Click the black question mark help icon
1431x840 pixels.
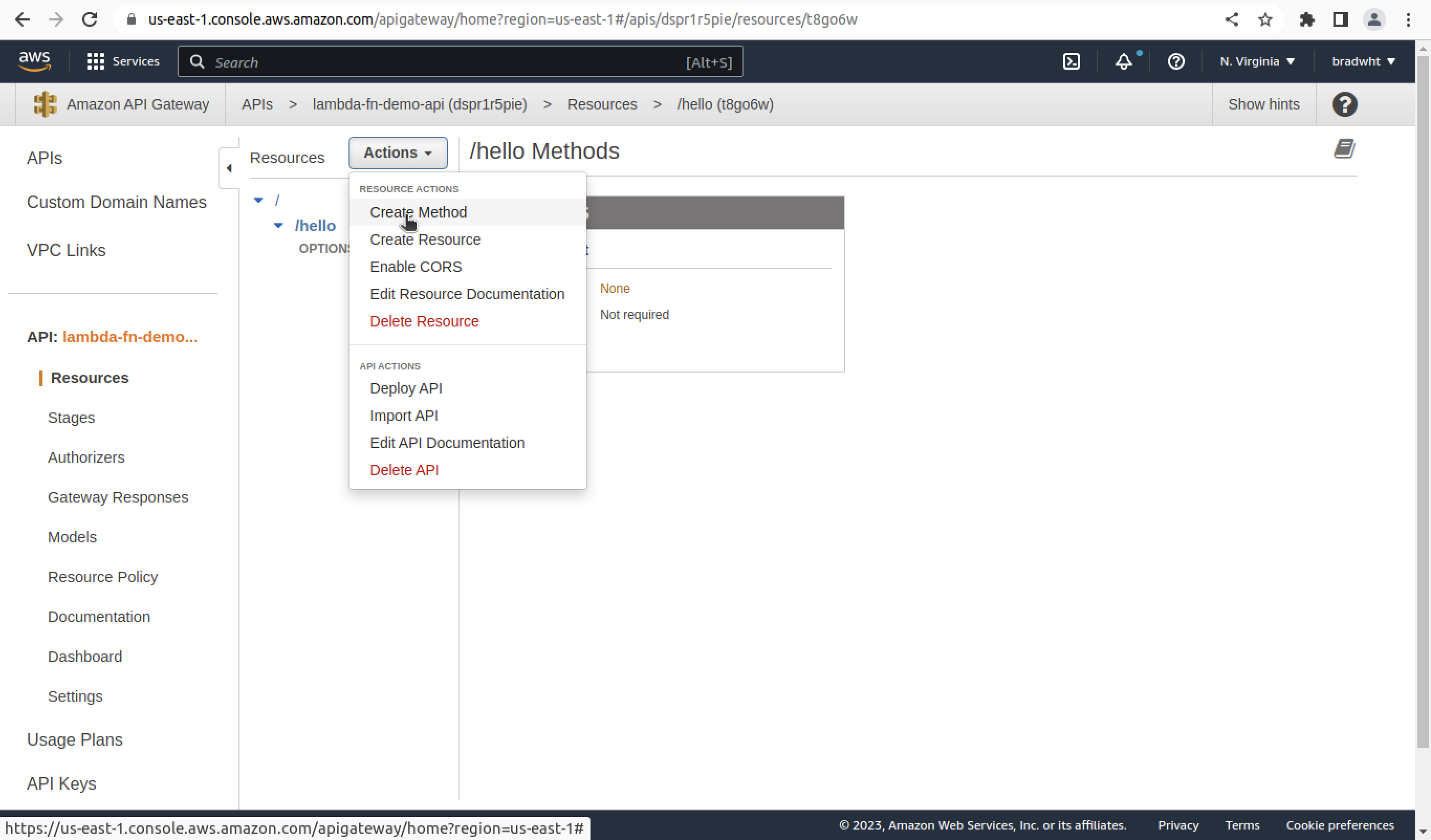tap(1344, 104)
